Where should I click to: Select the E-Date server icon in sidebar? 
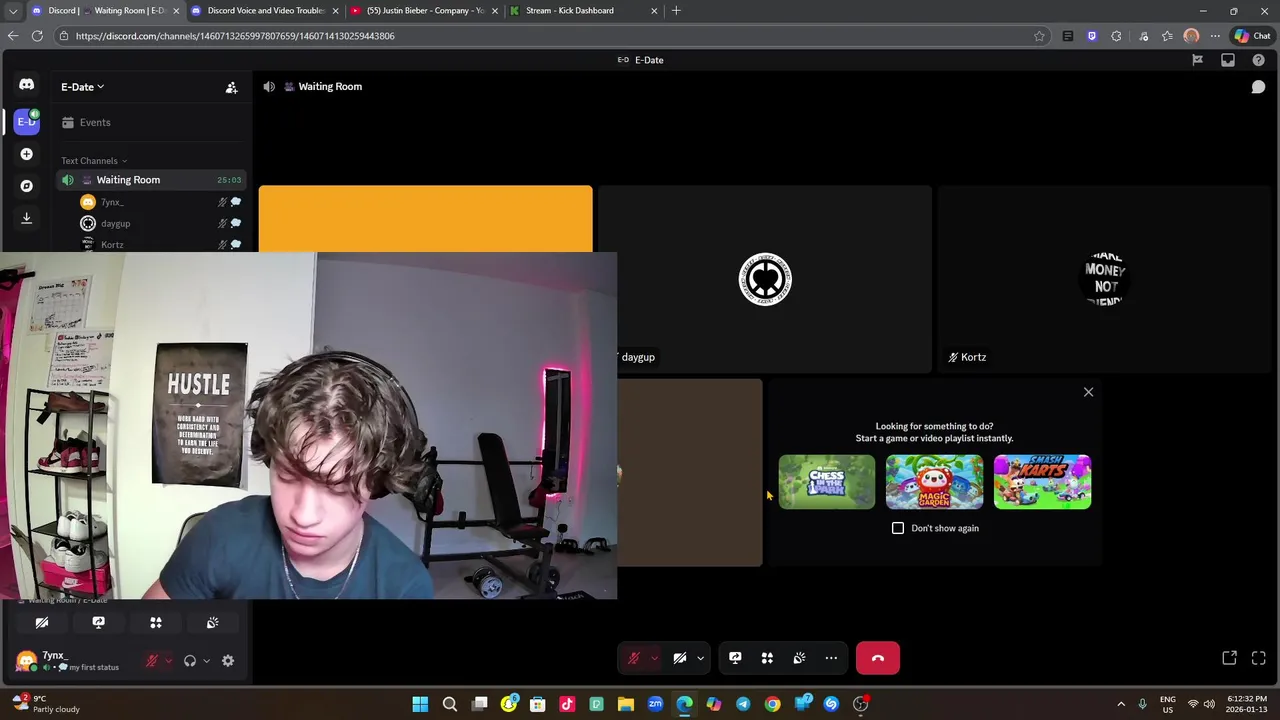(26, 122)
